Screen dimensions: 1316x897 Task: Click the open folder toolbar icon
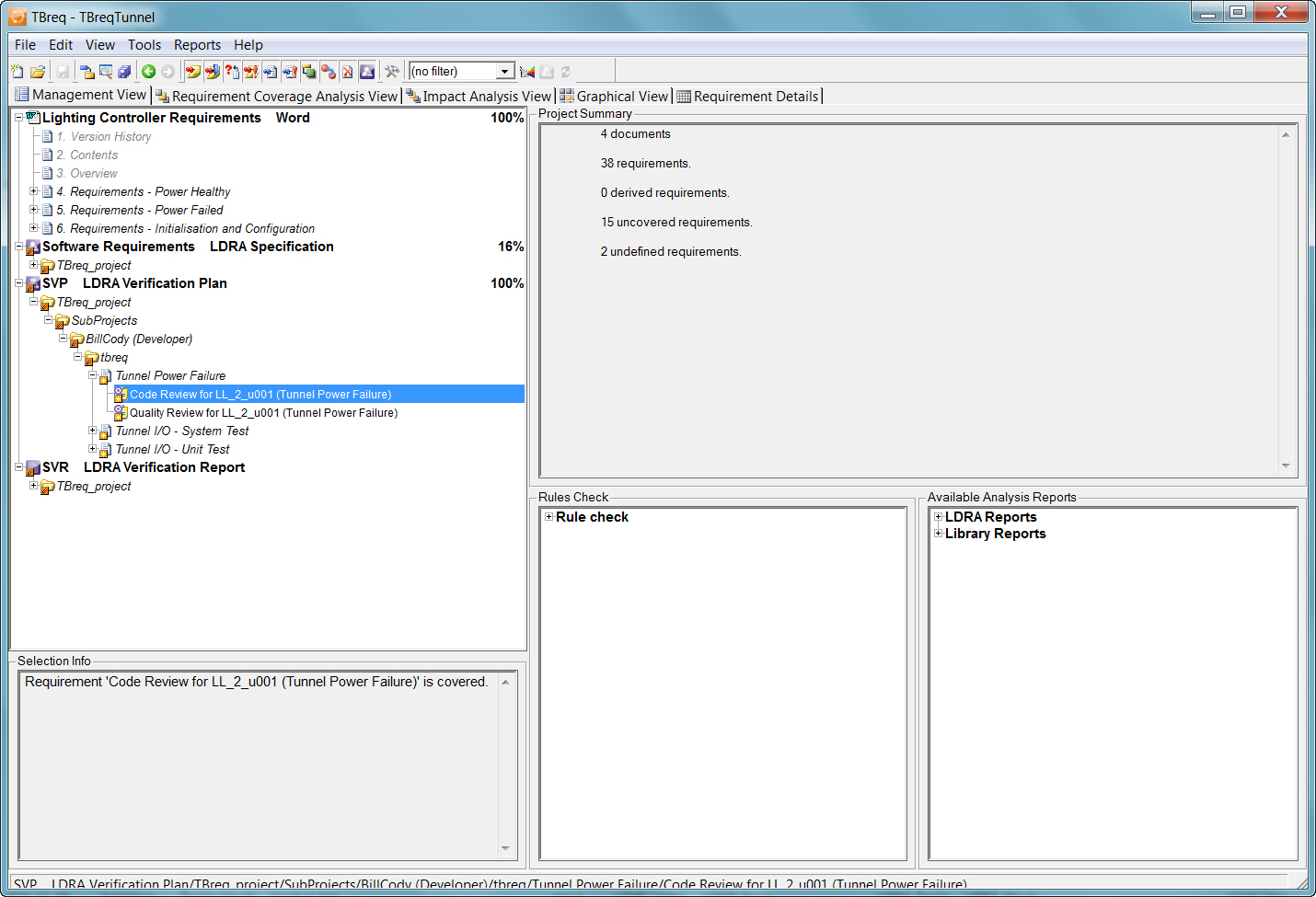tap(38, 72)
